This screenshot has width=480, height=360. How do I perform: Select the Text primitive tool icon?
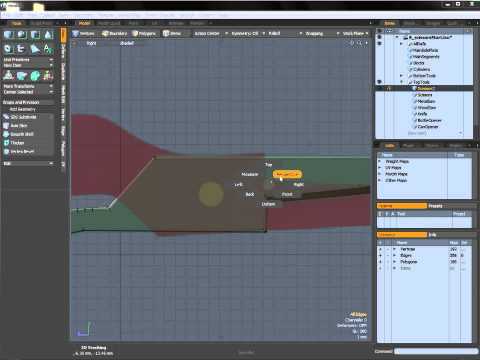(48, 49)
